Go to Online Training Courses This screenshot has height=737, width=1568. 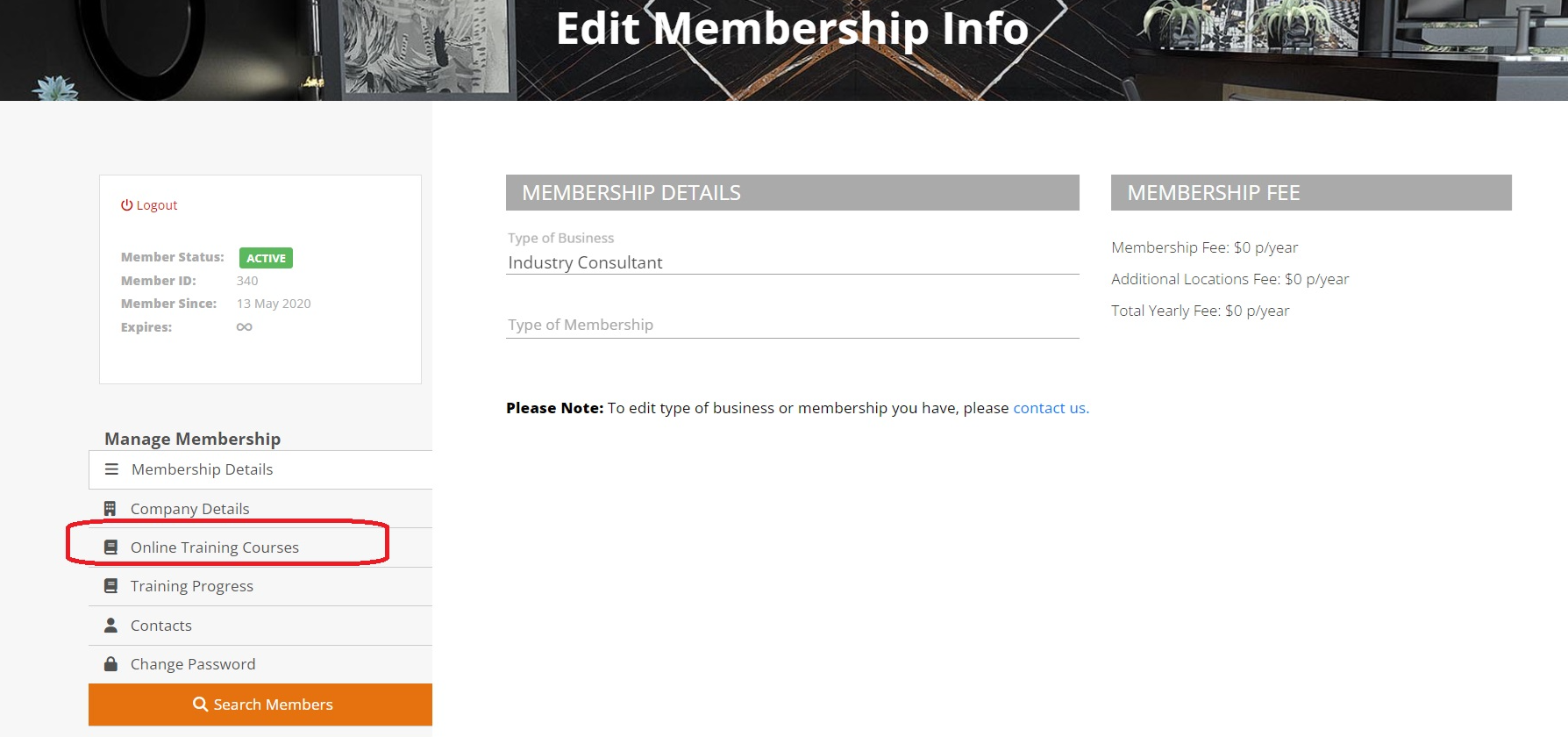[215, 547]
